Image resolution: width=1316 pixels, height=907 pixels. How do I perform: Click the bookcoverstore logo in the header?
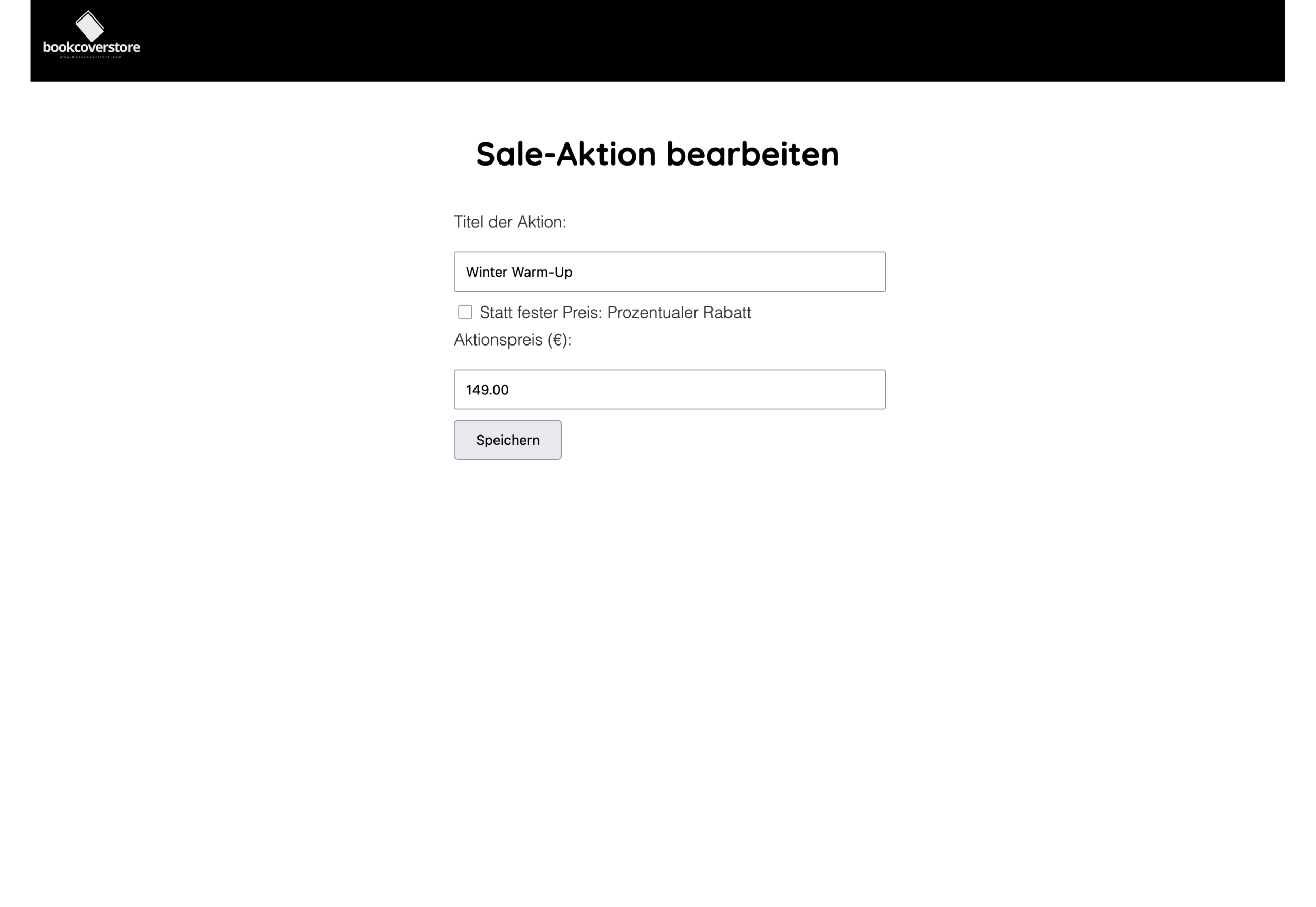click(92, 35)
